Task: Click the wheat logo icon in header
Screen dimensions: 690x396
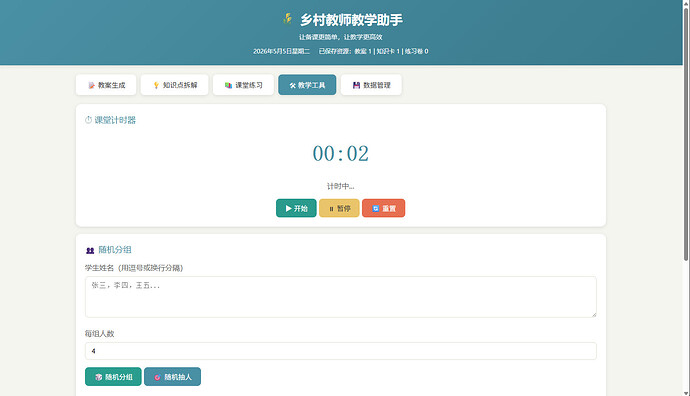Action: 287,19
